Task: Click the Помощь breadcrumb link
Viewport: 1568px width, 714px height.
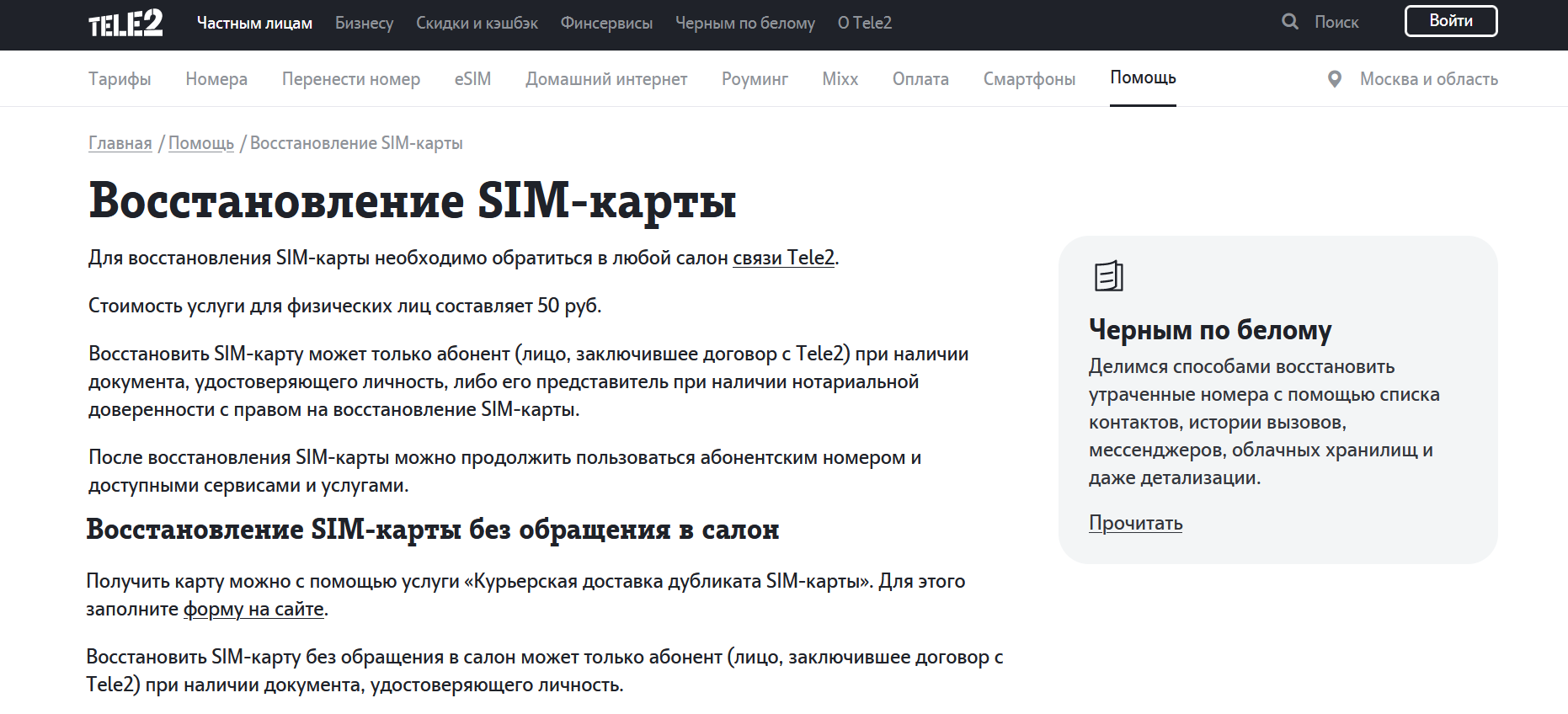Action: (x=201, y=143)
